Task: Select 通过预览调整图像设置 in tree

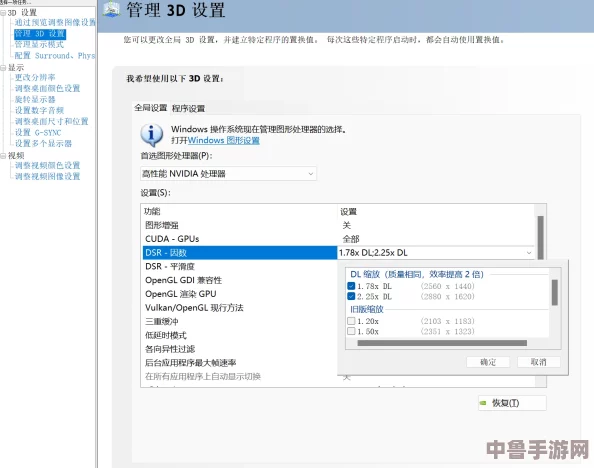Action: point(55,22)
